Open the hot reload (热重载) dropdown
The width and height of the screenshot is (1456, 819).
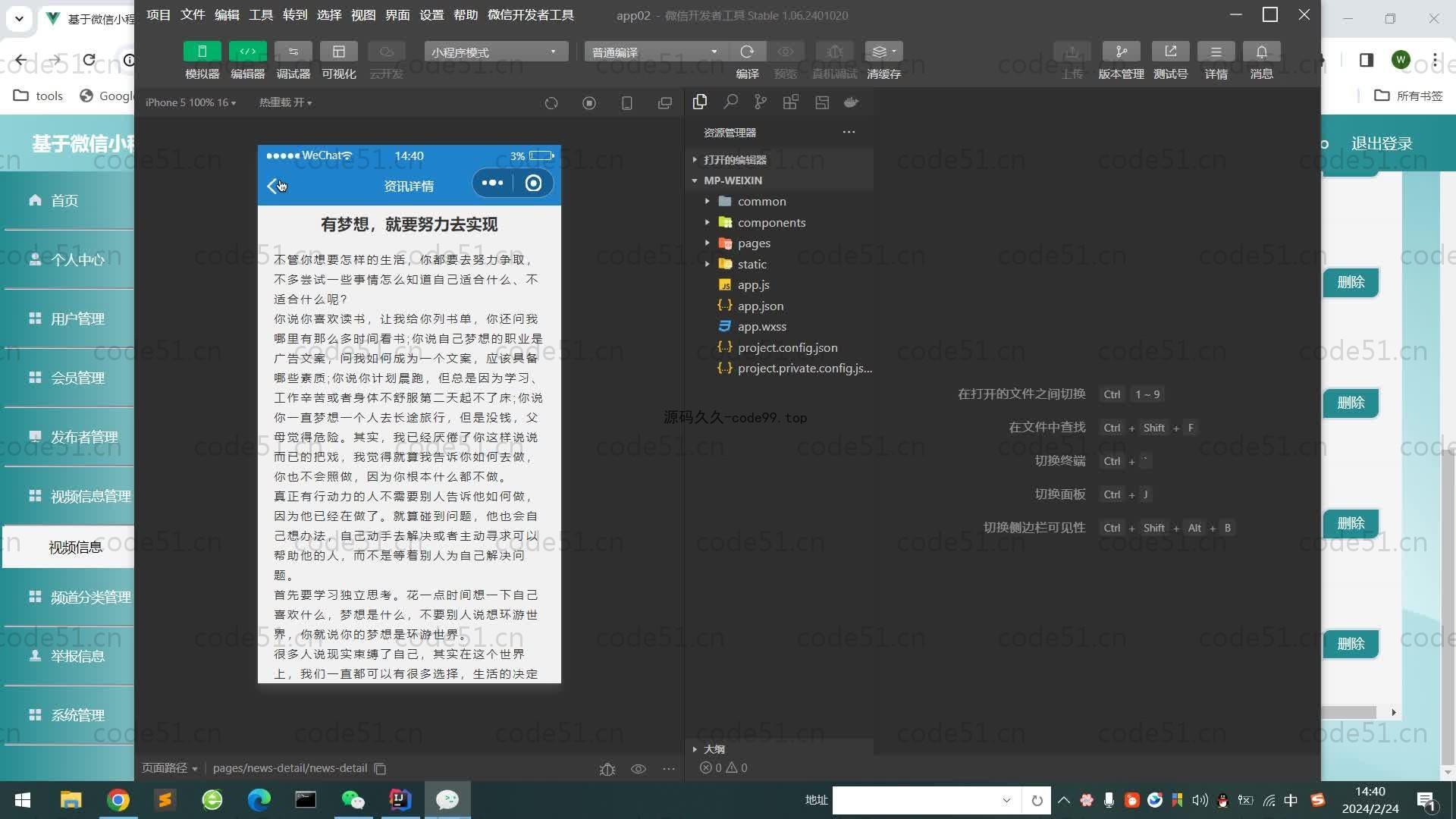(x=285, y=102)
